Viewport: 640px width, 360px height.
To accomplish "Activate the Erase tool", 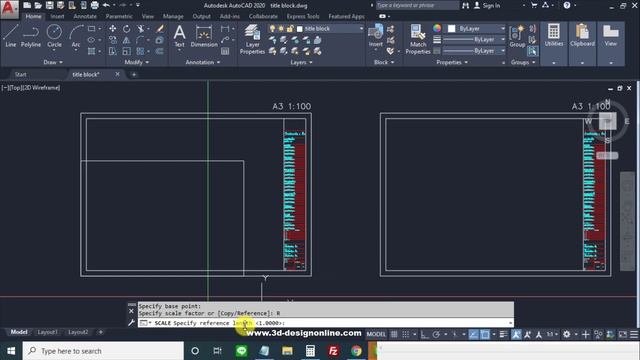I will (x=160, y=29).
